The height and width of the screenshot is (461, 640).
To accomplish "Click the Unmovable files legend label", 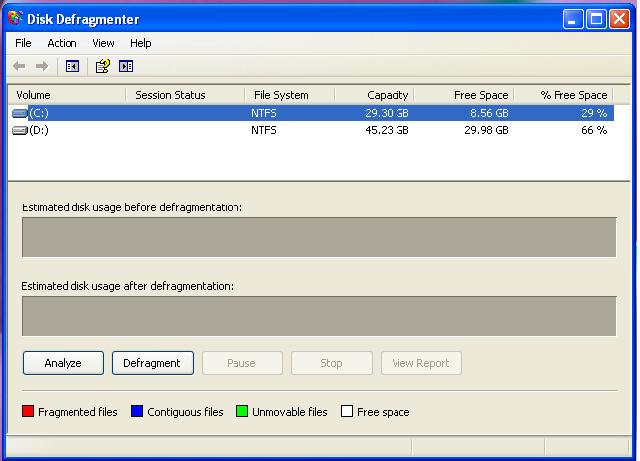I will point(290,412).
